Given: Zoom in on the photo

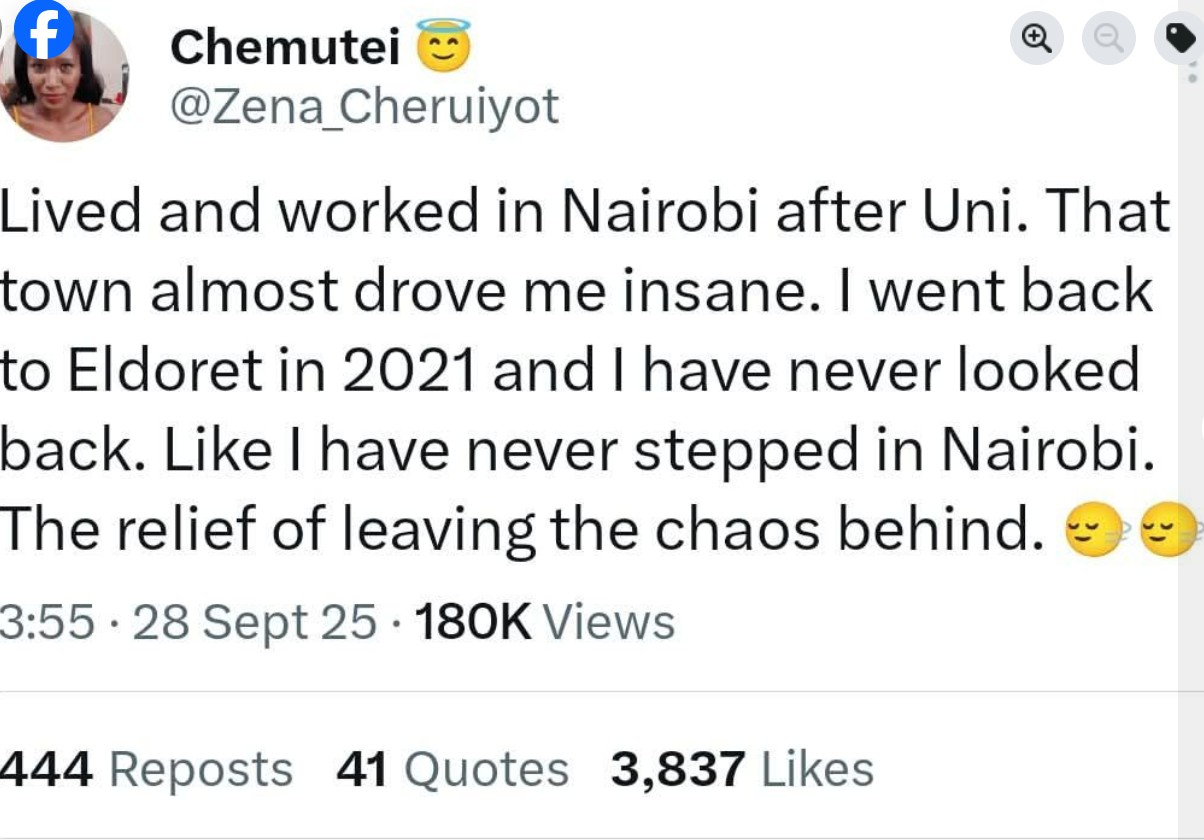Looking at the screenshot, I should [1036, 38].
